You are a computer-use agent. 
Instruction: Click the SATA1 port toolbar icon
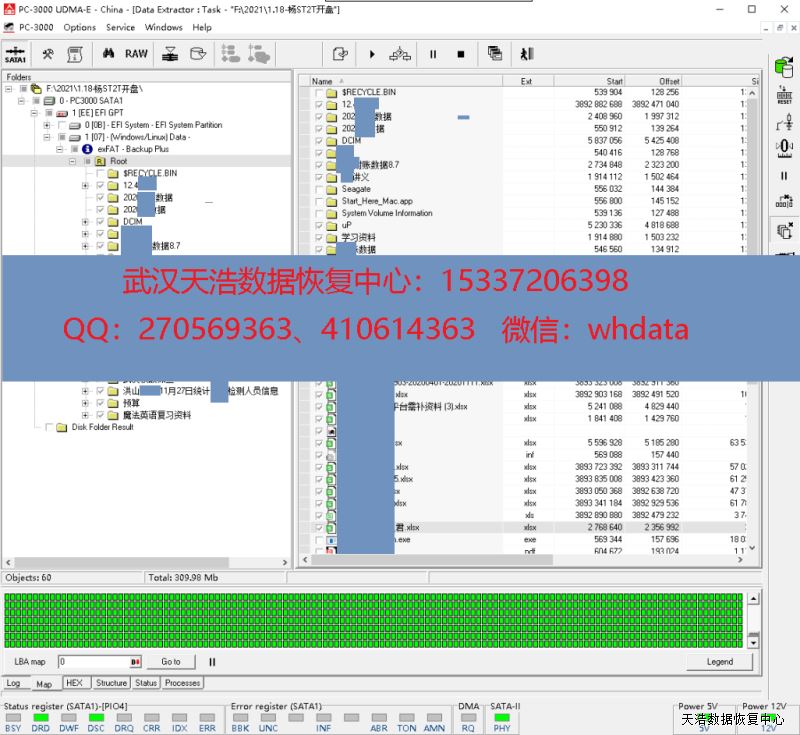tap(16, 54)
